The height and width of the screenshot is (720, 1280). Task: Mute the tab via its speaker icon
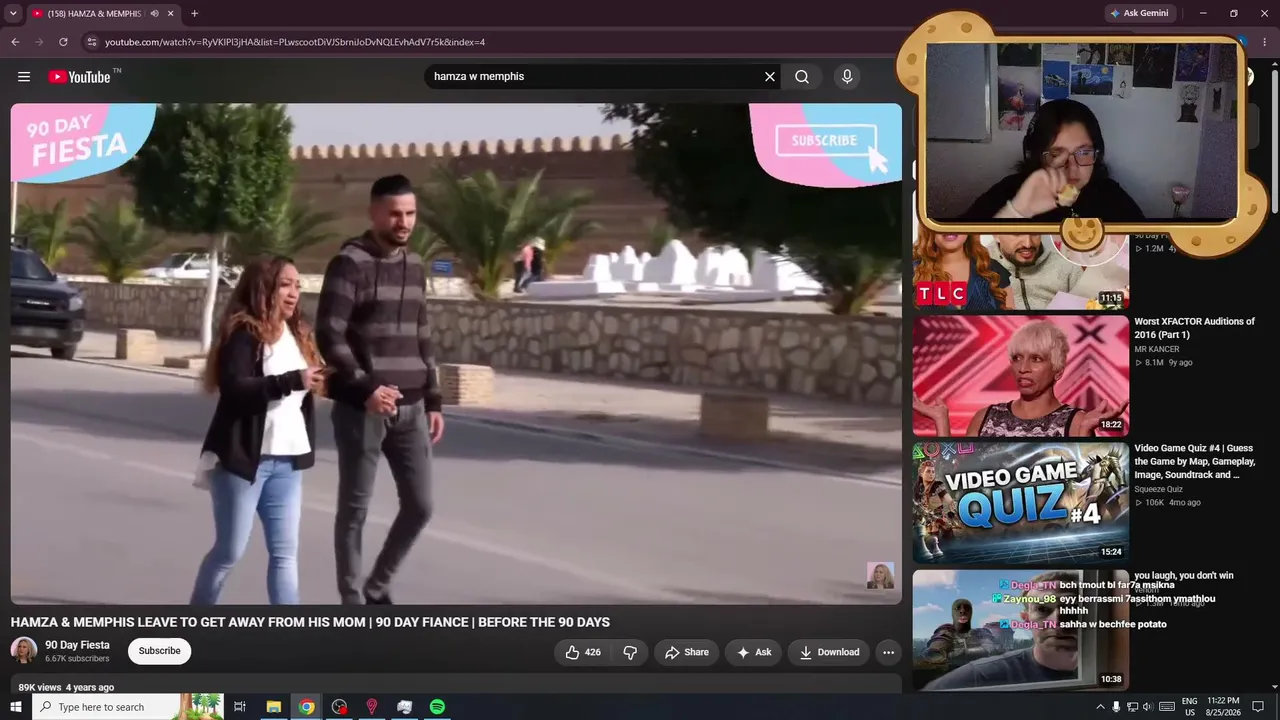tap(154, 14)
